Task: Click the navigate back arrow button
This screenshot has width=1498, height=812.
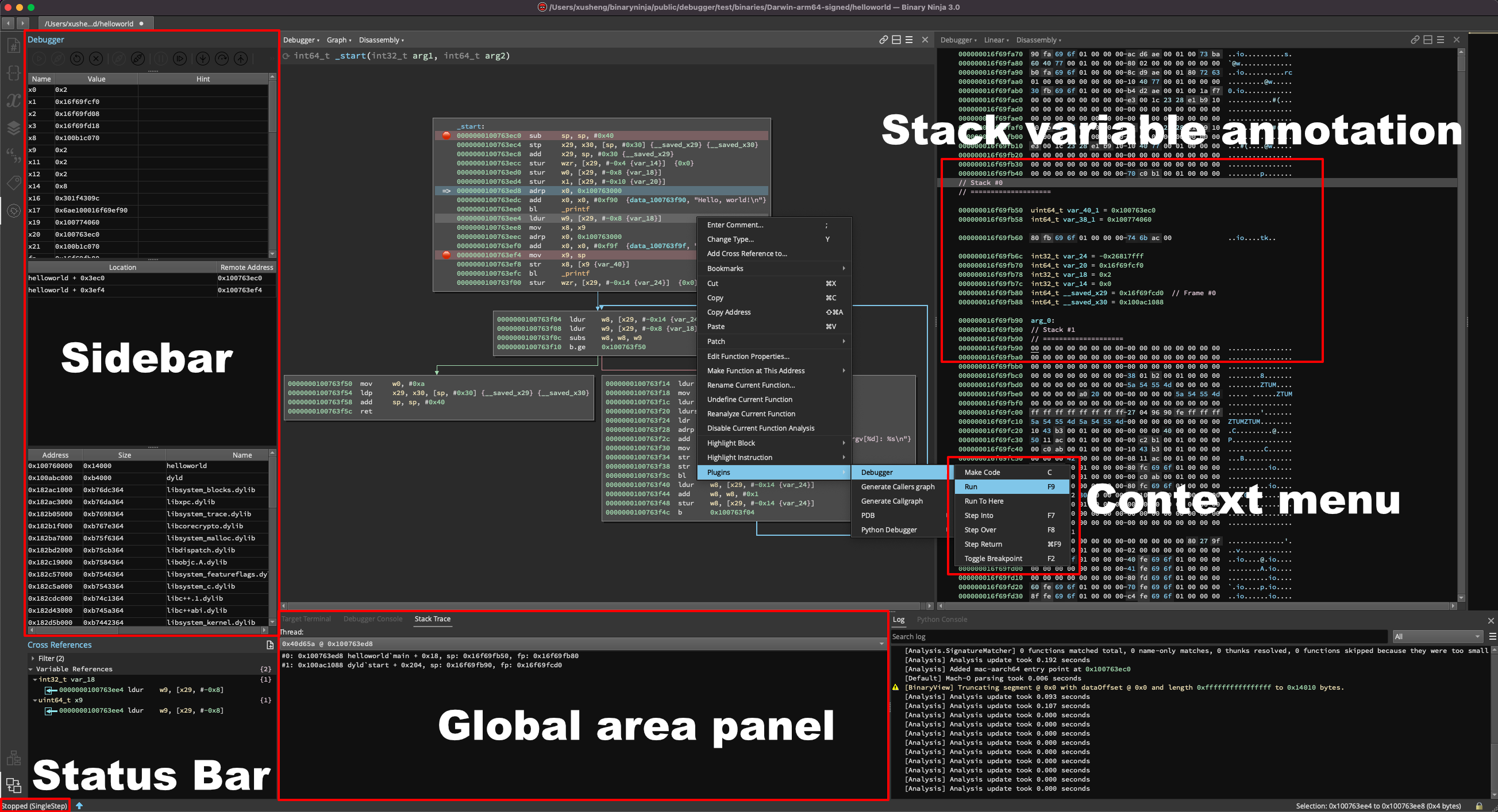Action: 8,23
